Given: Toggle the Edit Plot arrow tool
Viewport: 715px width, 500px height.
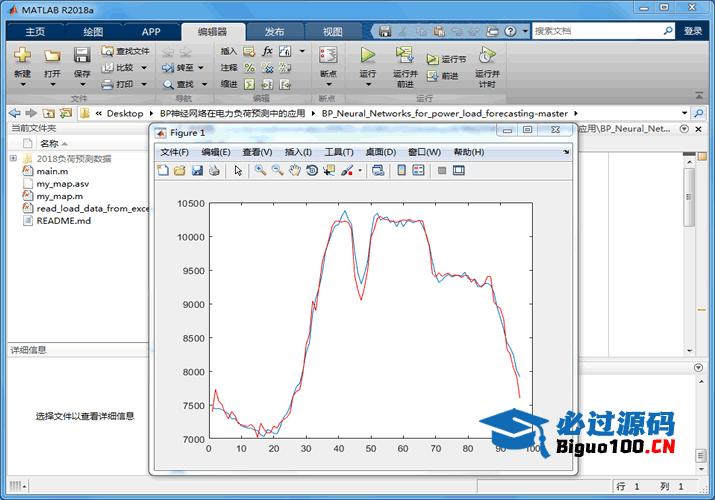Looking at the screenshot, I should (x=238, y=171).
